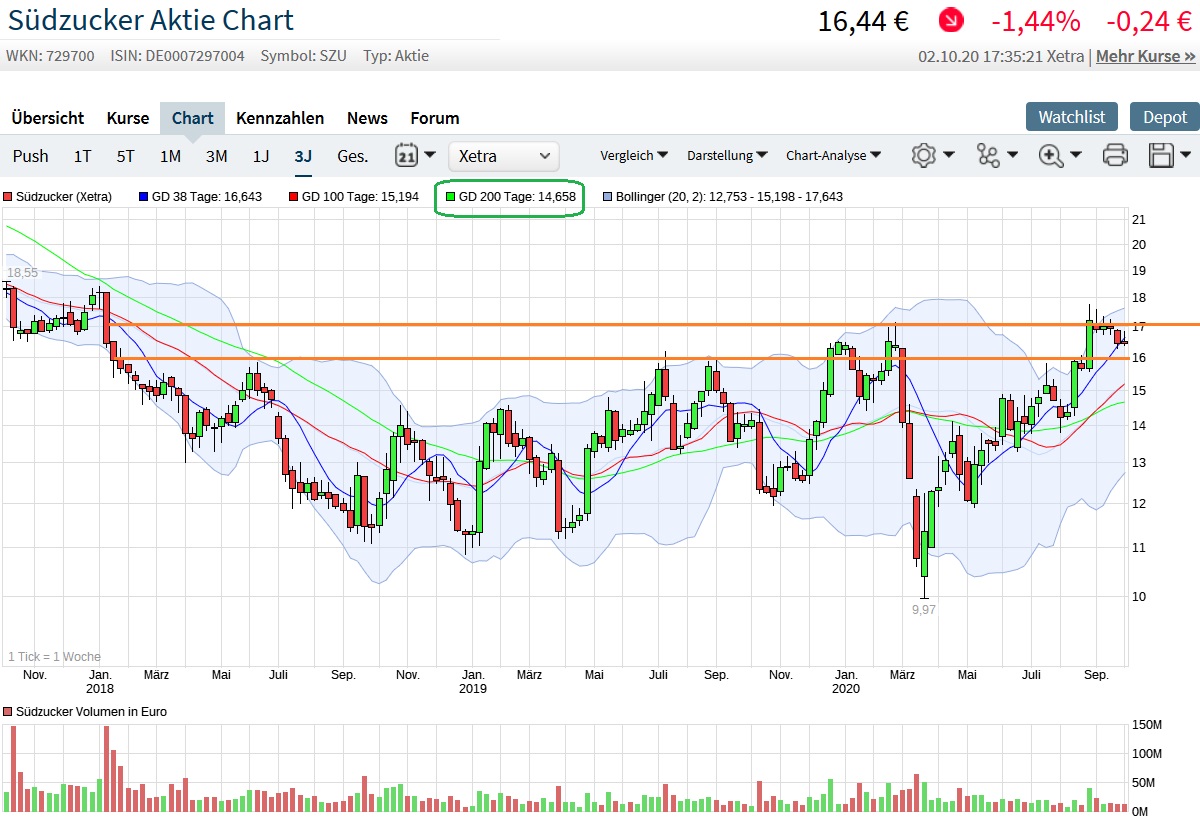Go to the Forum tab
The image size is (1200, 821).
[x=435, y=118]
